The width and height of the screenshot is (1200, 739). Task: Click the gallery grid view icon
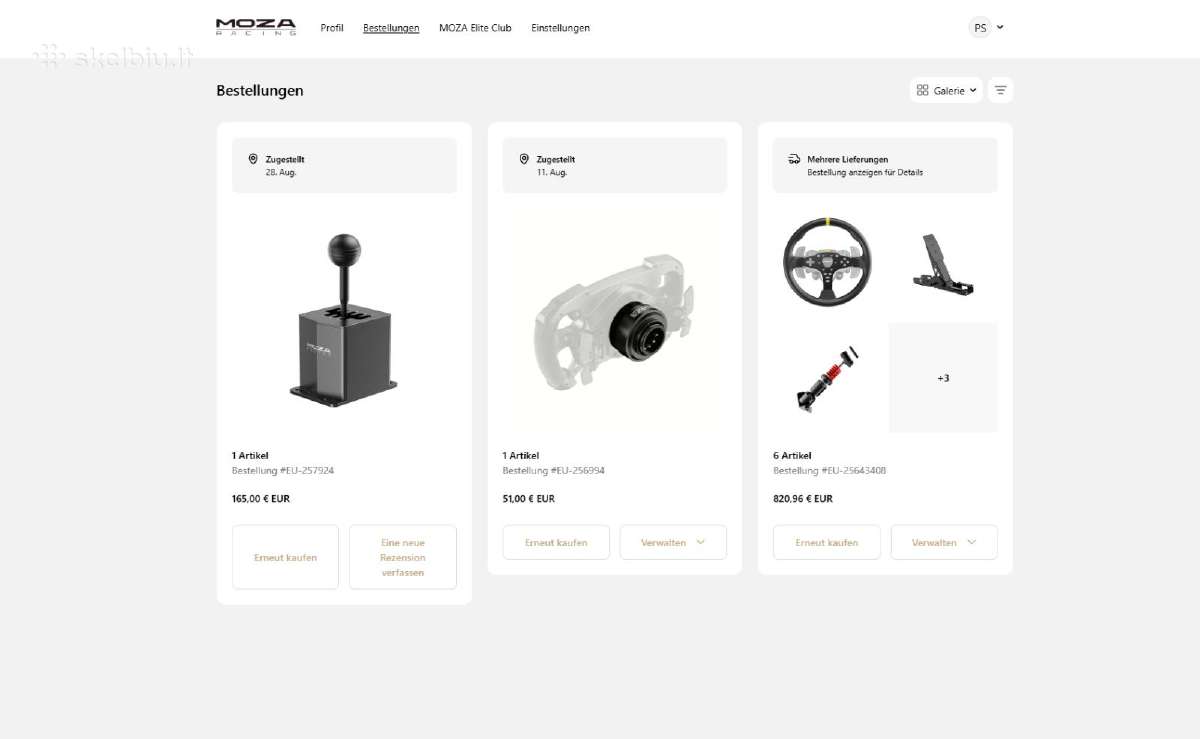923,90
